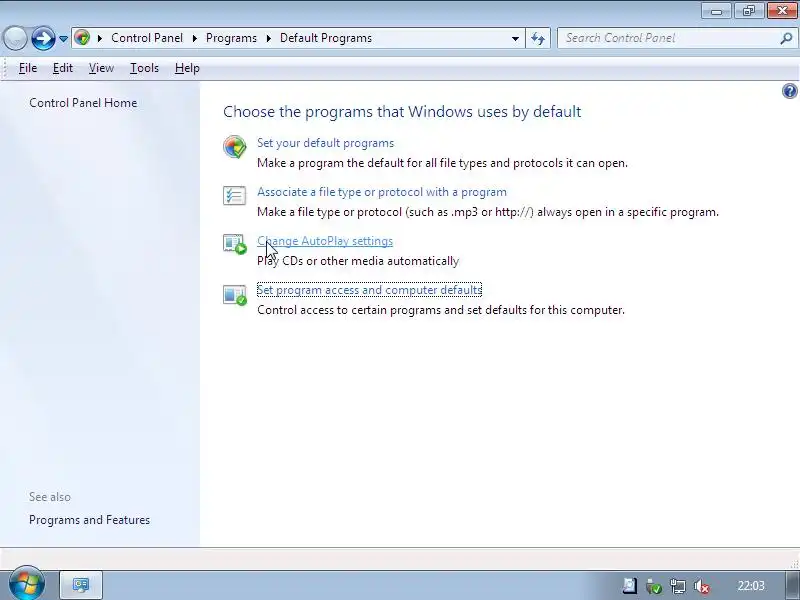Click the Back navigation arrow button

coord(15,38)
